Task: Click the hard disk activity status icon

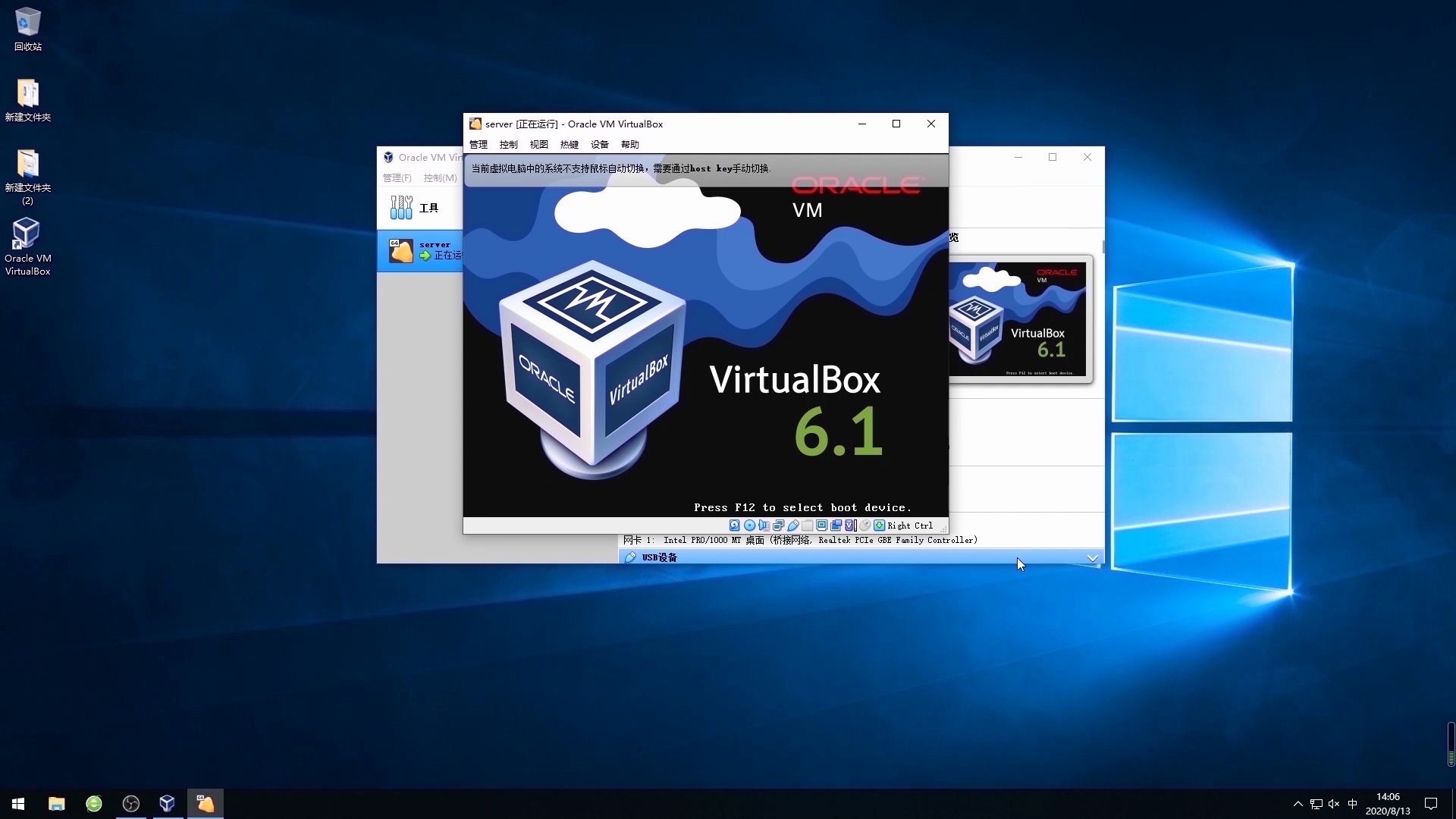Action: [x=734, y=526]
